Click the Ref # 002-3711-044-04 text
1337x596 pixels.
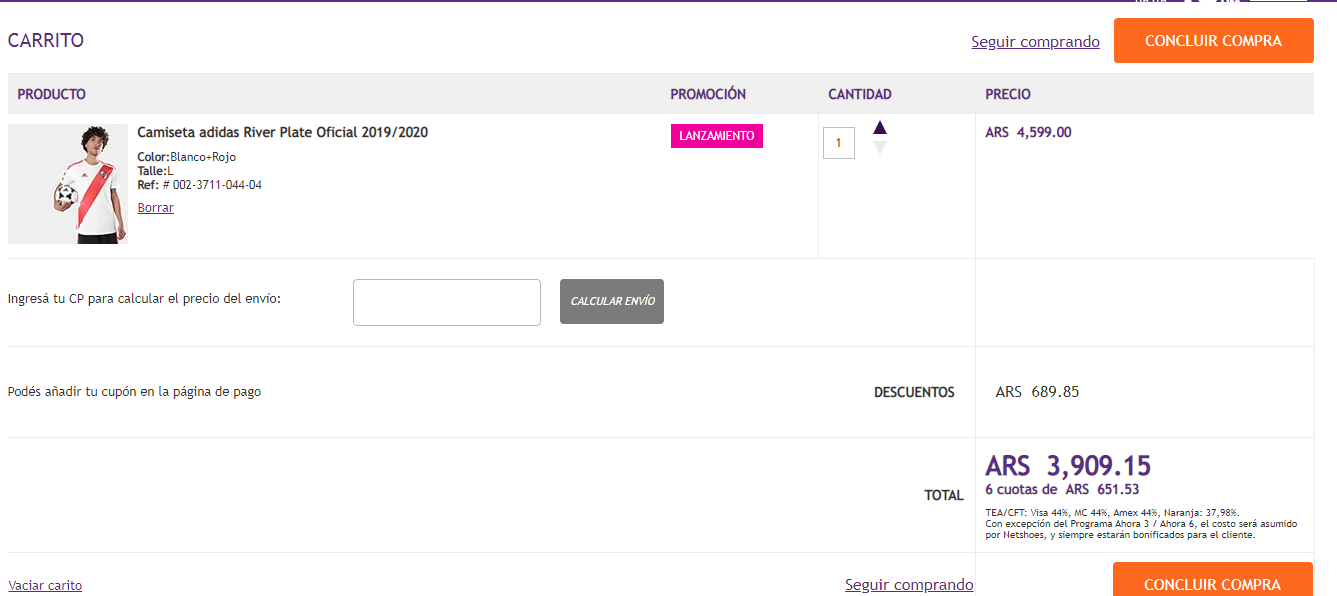[x=200, y=185]
